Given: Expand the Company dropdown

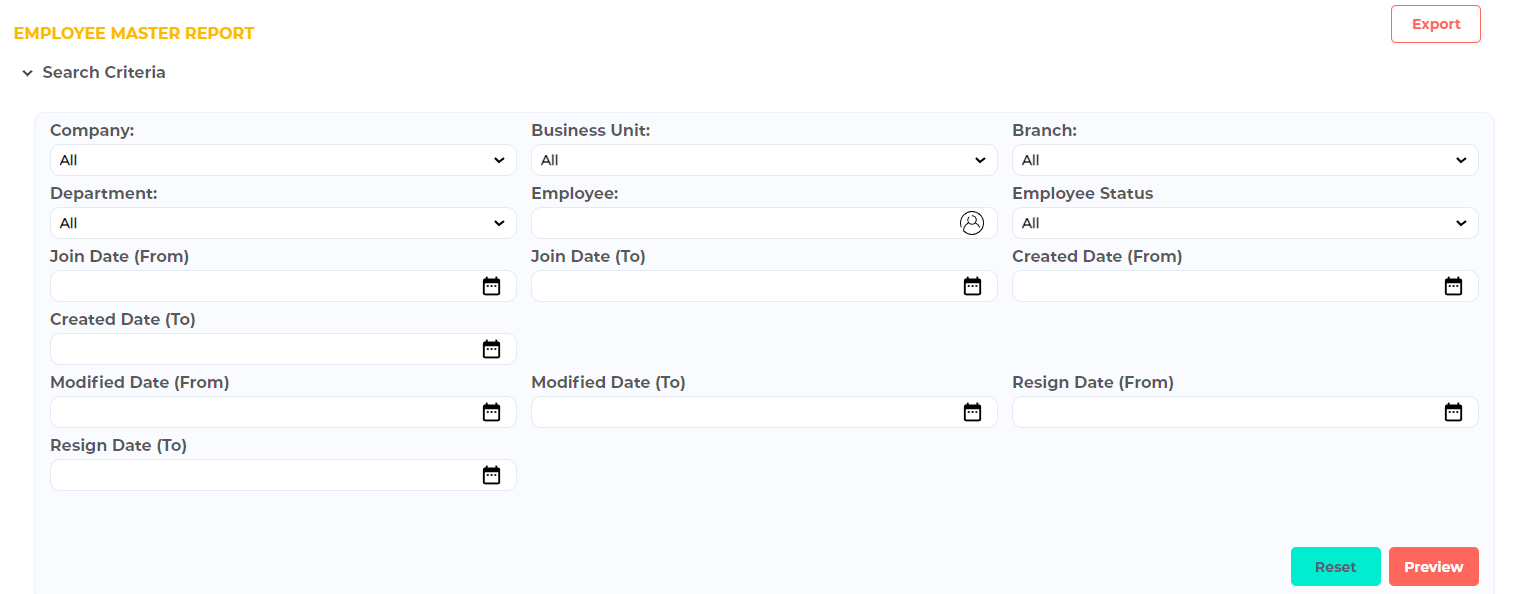Looking at the screenshot, I should (x=283, y=160).
